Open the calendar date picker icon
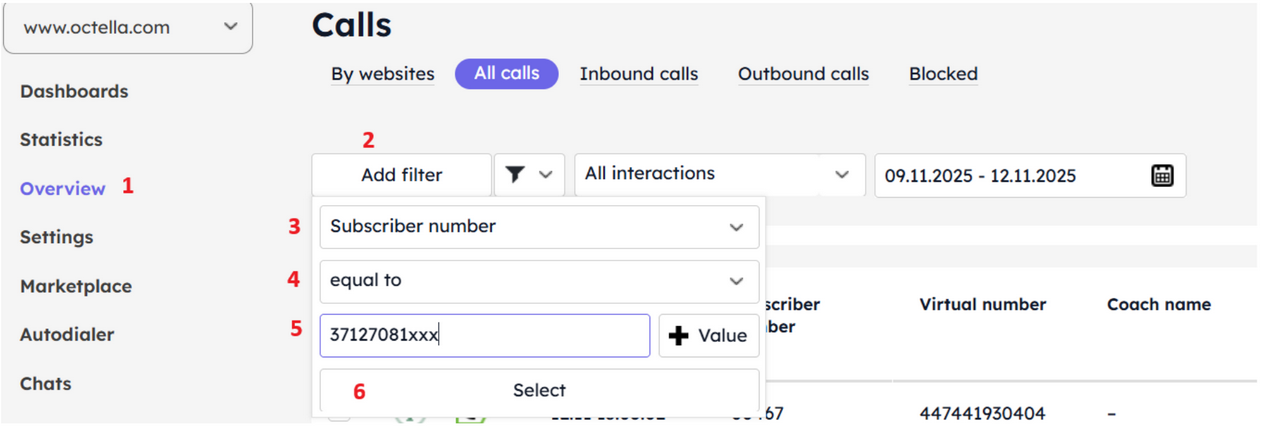Screen dimensions: 1261x427 coord(1161,175)
